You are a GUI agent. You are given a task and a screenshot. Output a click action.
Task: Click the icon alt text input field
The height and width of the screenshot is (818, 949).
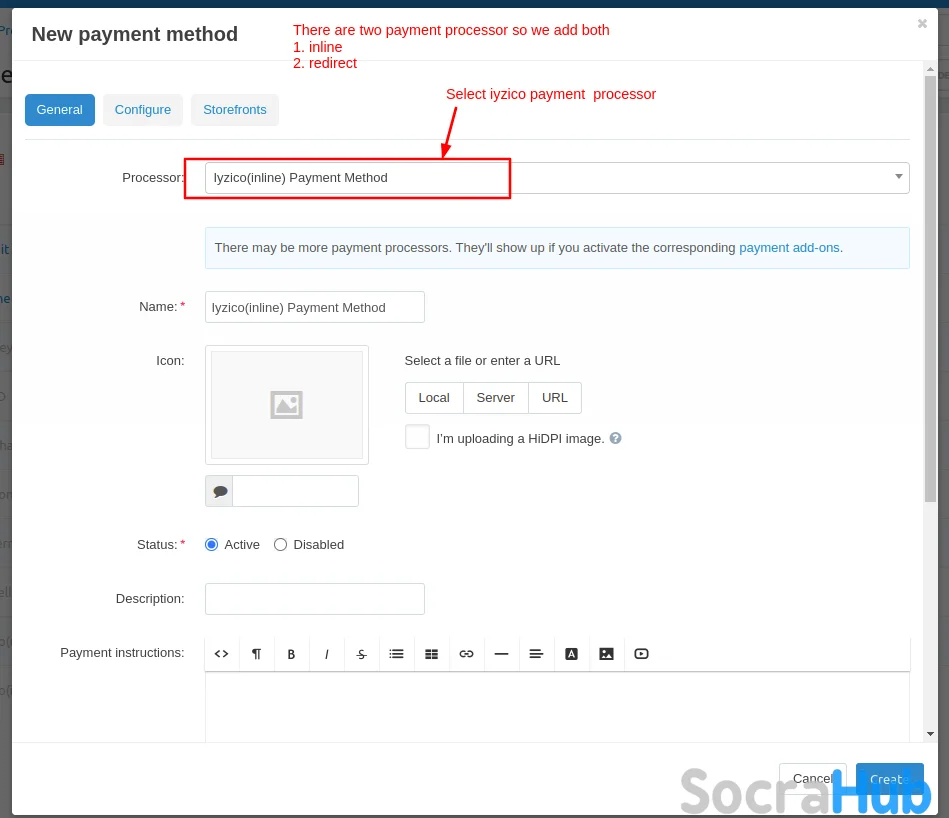point(295,491)
